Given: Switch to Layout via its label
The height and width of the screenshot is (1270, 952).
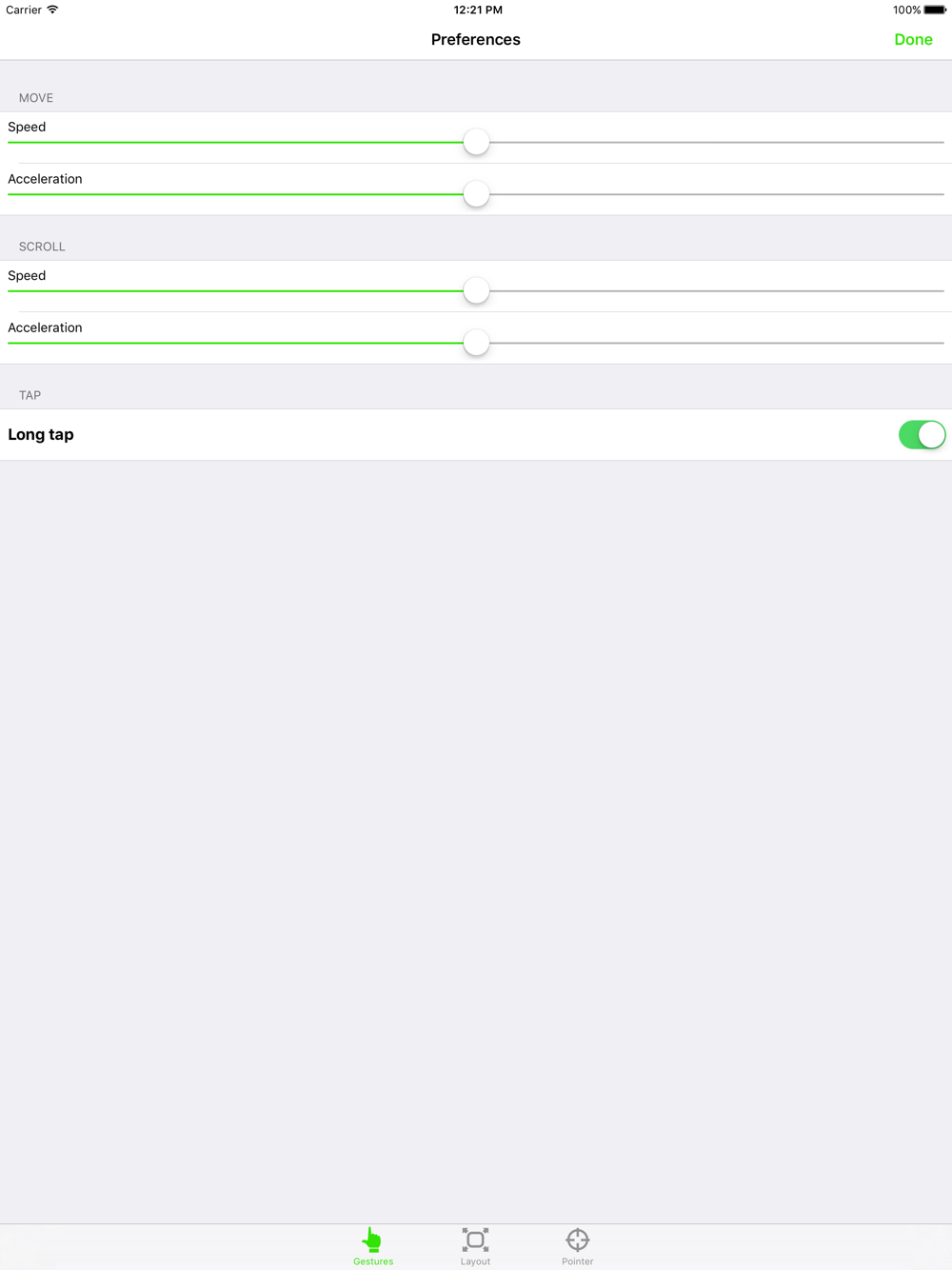Looking at the screenshot, I should coord(475,1261).
